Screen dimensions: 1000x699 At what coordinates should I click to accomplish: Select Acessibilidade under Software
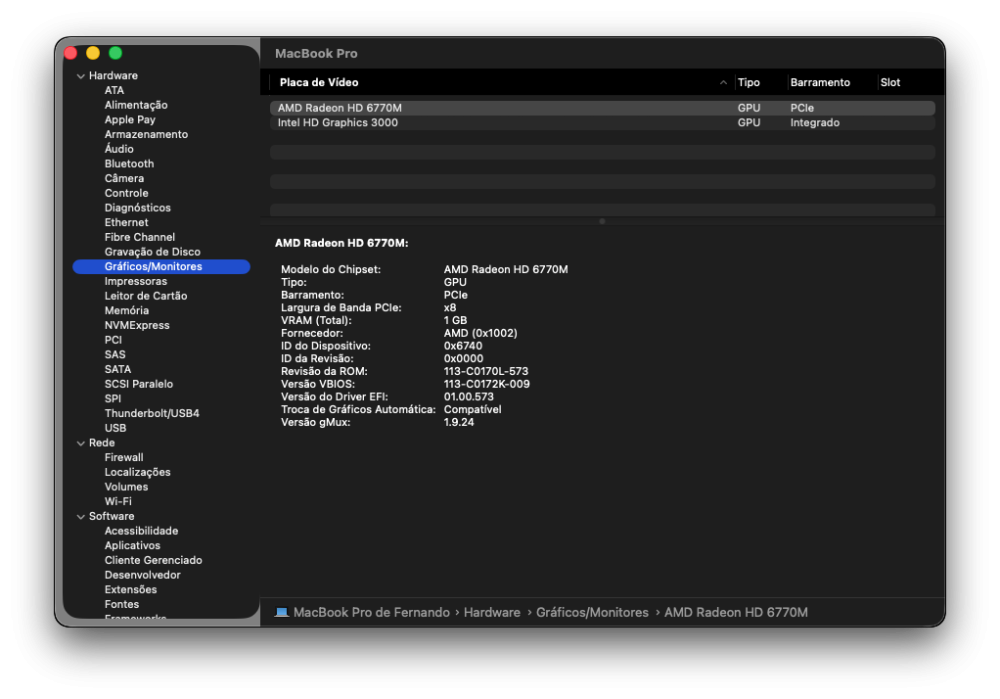coord(141,531)
